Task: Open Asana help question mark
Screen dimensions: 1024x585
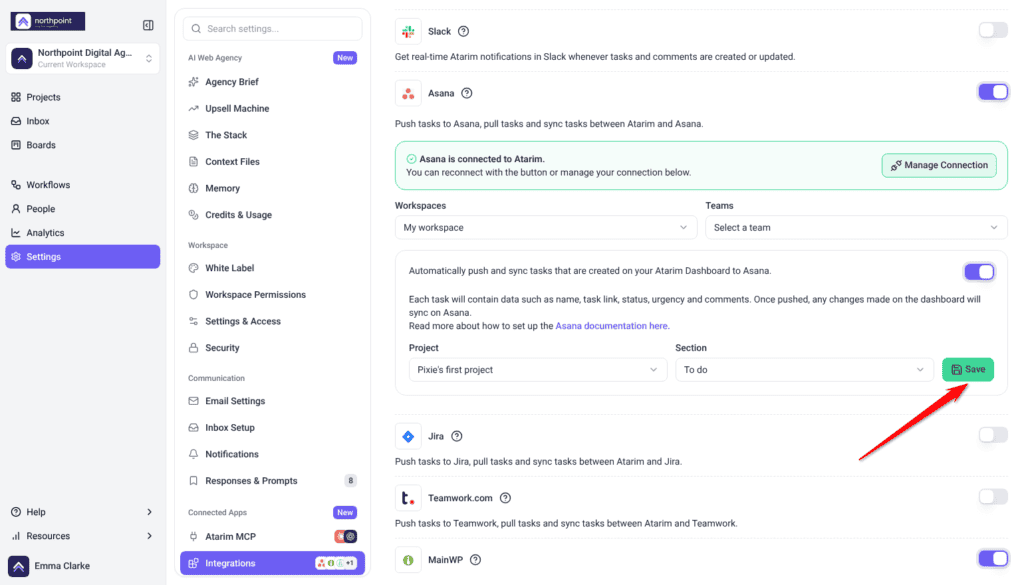Action: pos(466,93)
